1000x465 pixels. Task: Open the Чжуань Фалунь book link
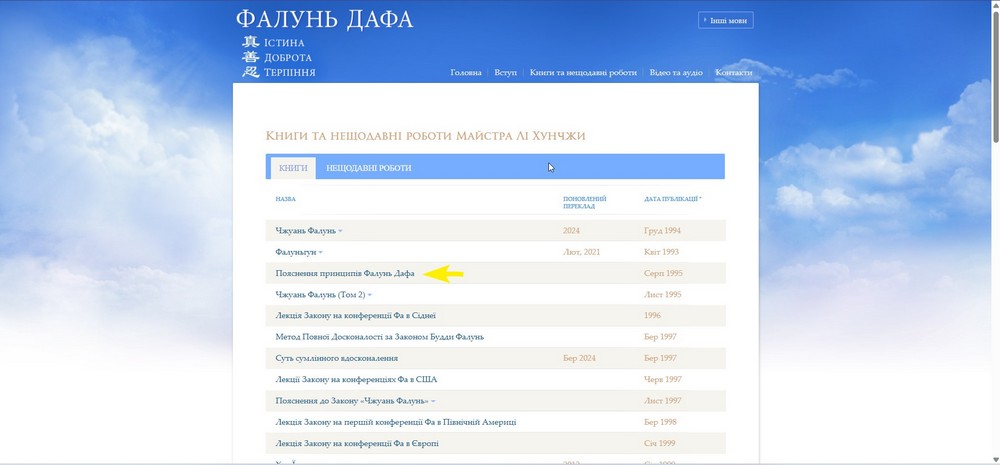(x=305, y=230)
